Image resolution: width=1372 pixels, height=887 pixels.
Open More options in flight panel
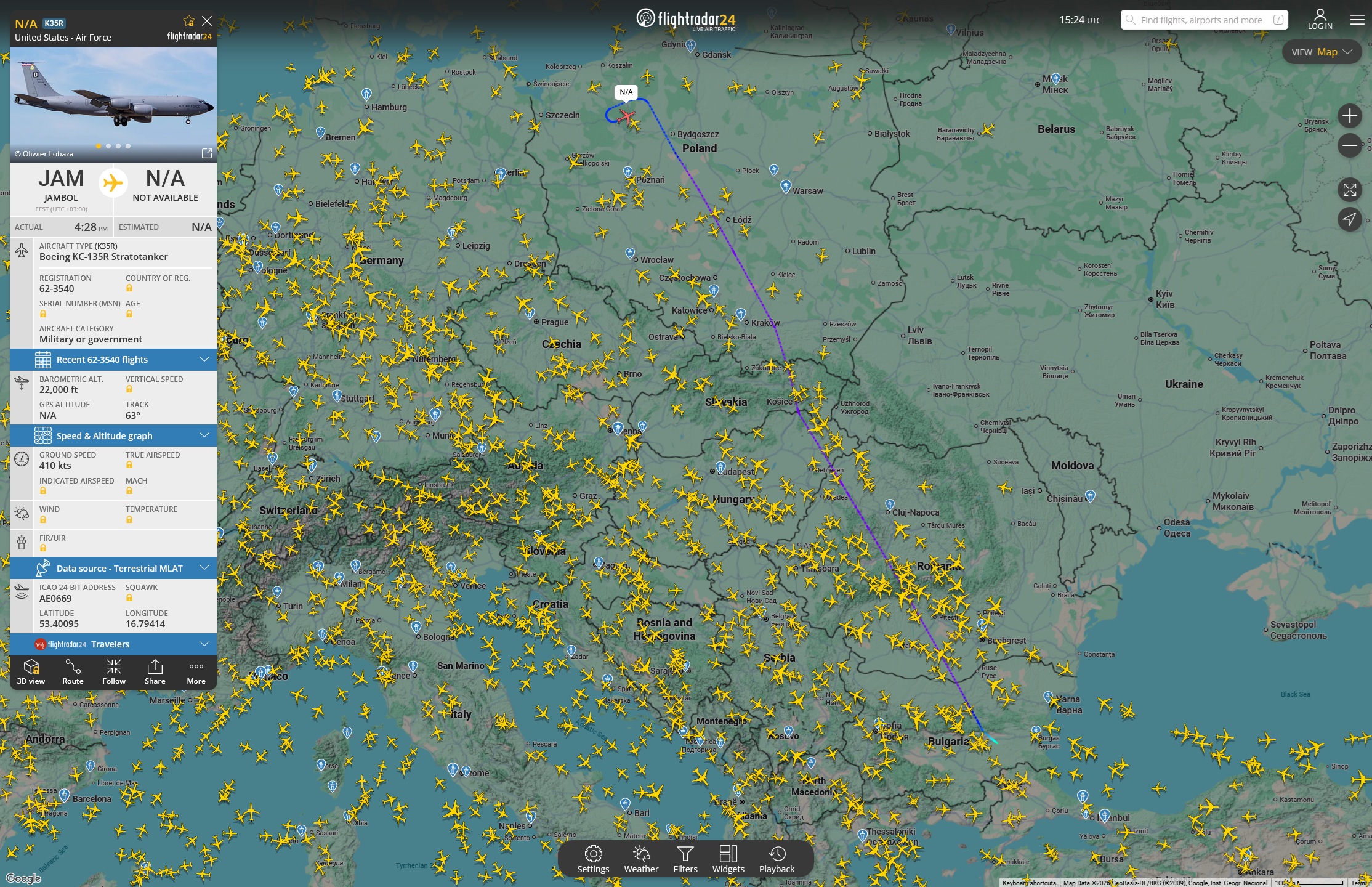(196, 672)
